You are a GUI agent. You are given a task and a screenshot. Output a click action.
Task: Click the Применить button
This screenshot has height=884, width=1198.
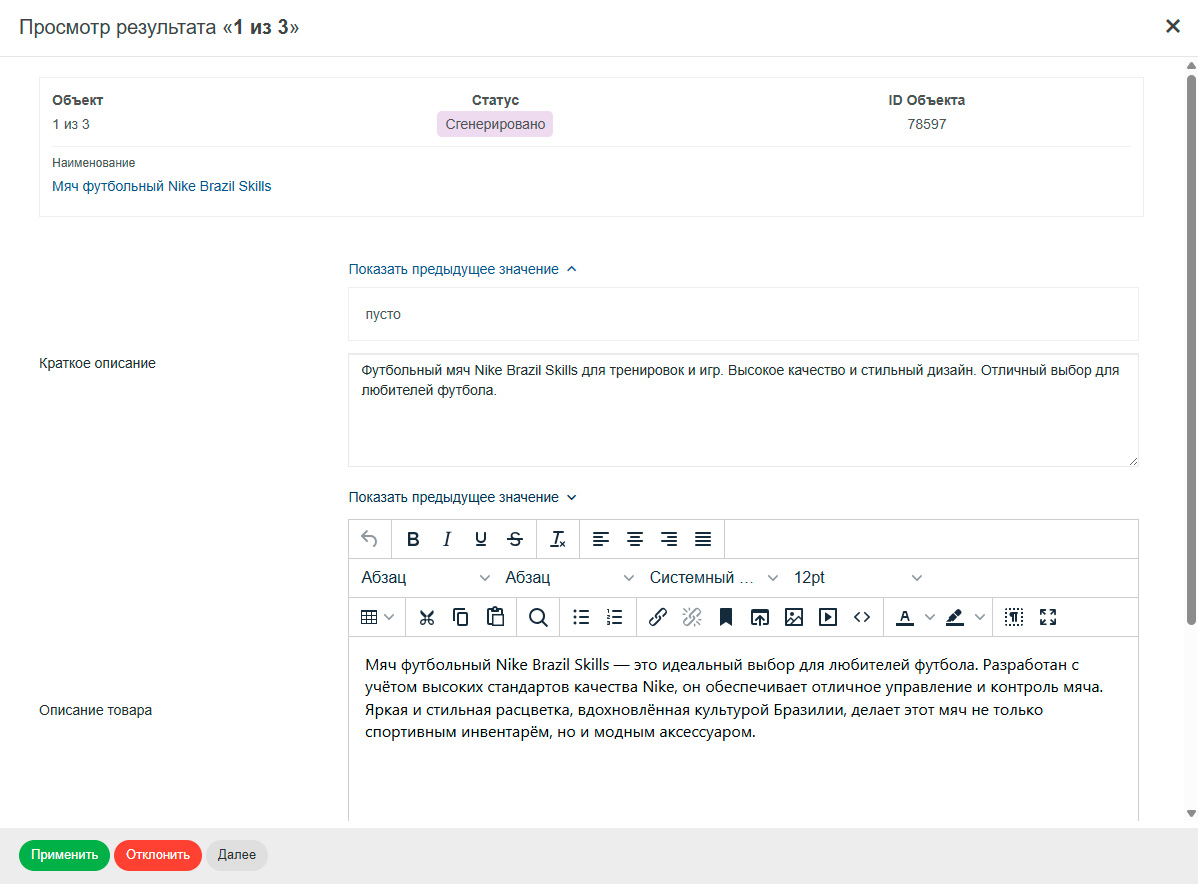tap(64, 854)
